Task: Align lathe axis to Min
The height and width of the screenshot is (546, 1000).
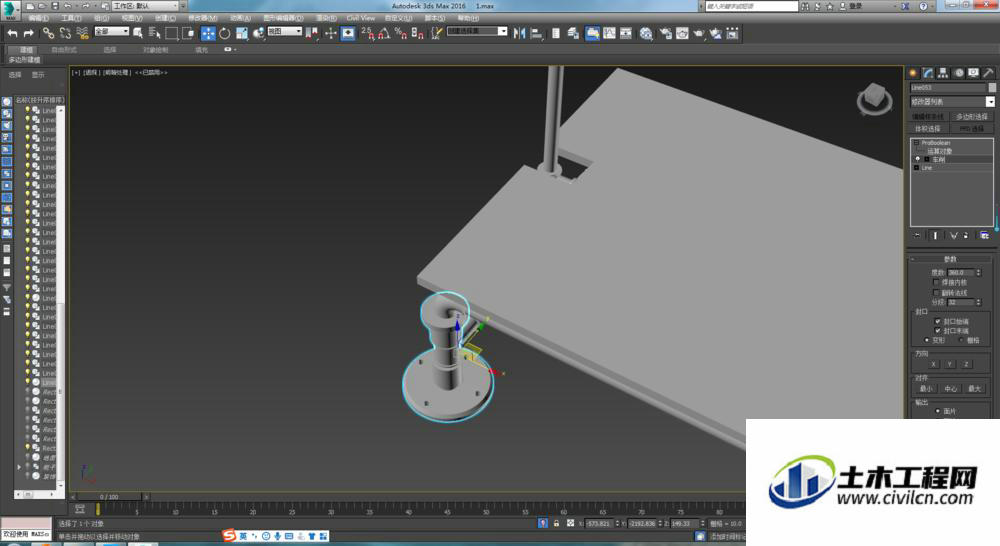Action: [926, 388]
